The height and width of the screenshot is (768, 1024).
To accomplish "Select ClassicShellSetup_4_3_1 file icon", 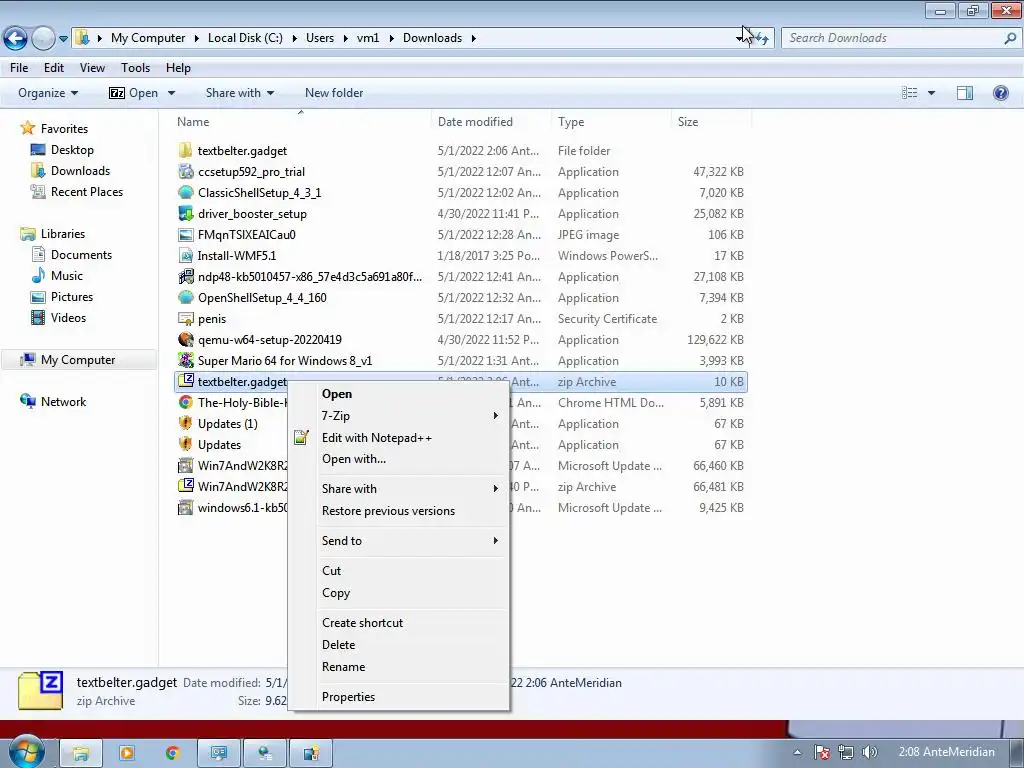I will (185, 193).
